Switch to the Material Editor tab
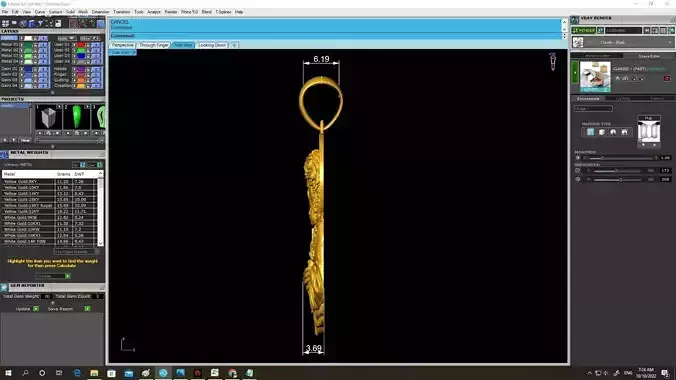The width and height of the screenshot is (676, 380). click(598, 56)
